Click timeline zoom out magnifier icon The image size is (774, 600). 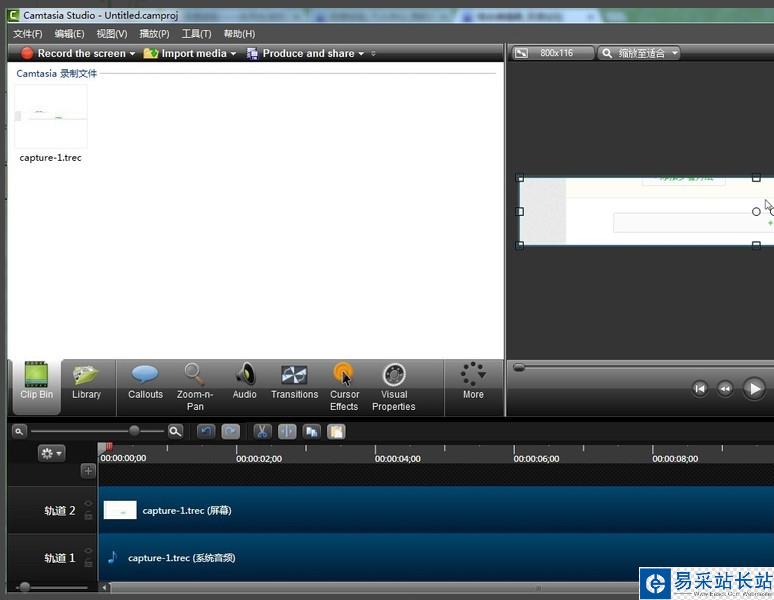click(x=19, y=432)
